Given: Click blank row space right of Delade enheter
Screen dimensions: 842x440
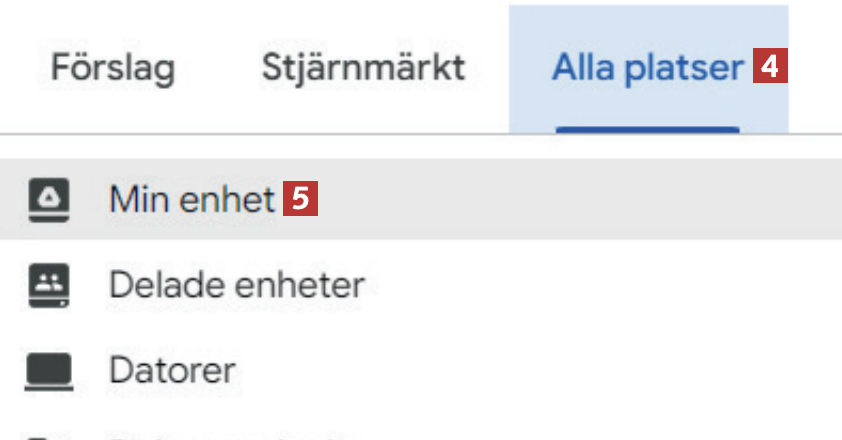Looking at the screenshot, I should [x=600, y=287].
